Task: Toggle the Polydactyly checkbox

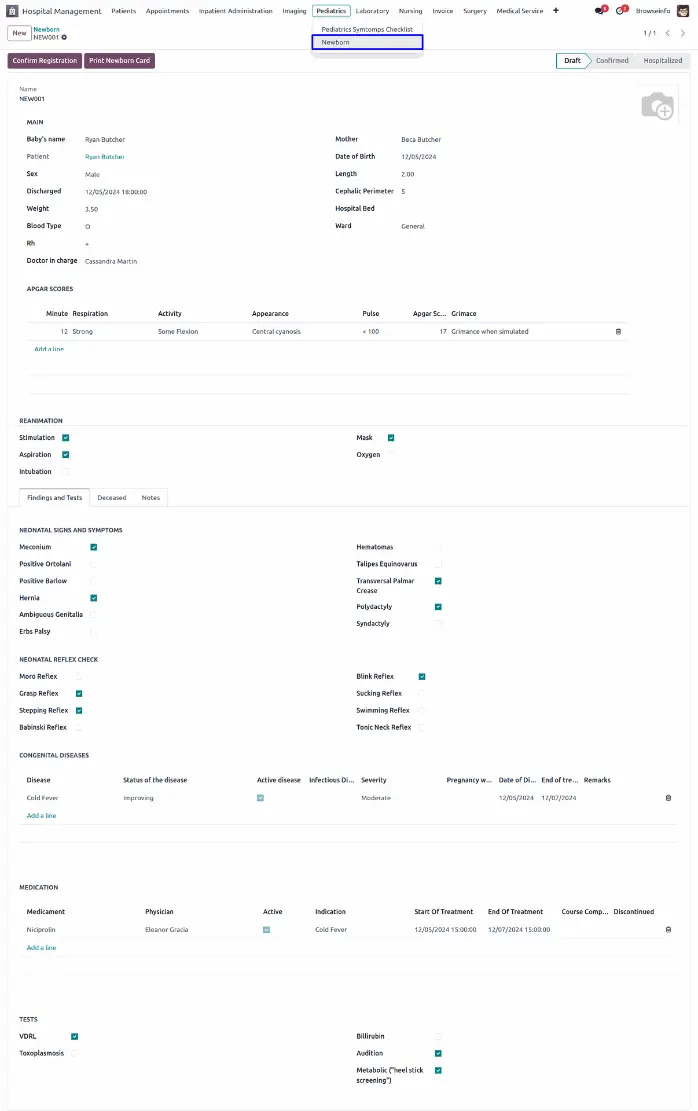Action: [439, 607]
